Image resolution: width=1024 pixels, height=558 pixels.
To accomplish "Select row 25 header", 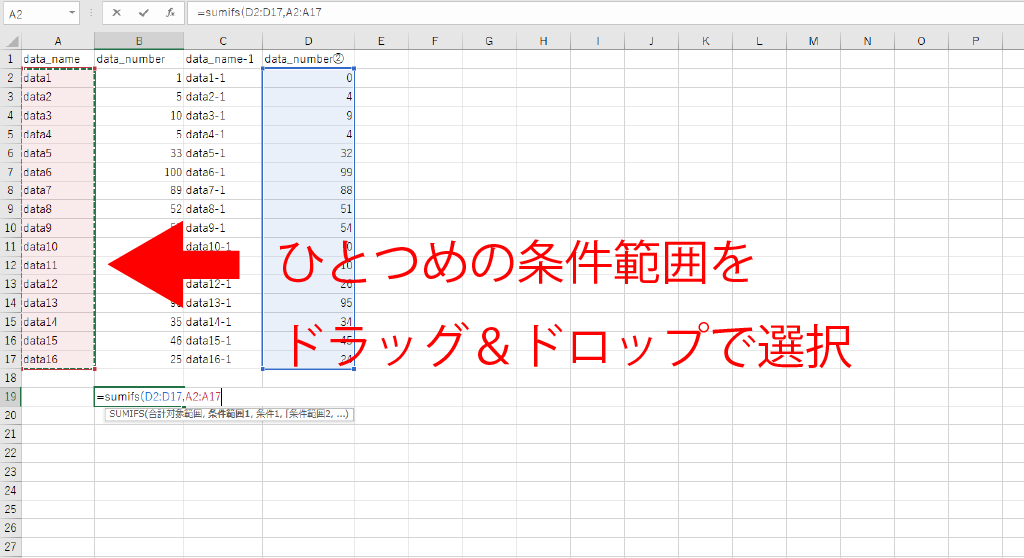I will click(10, 510).
